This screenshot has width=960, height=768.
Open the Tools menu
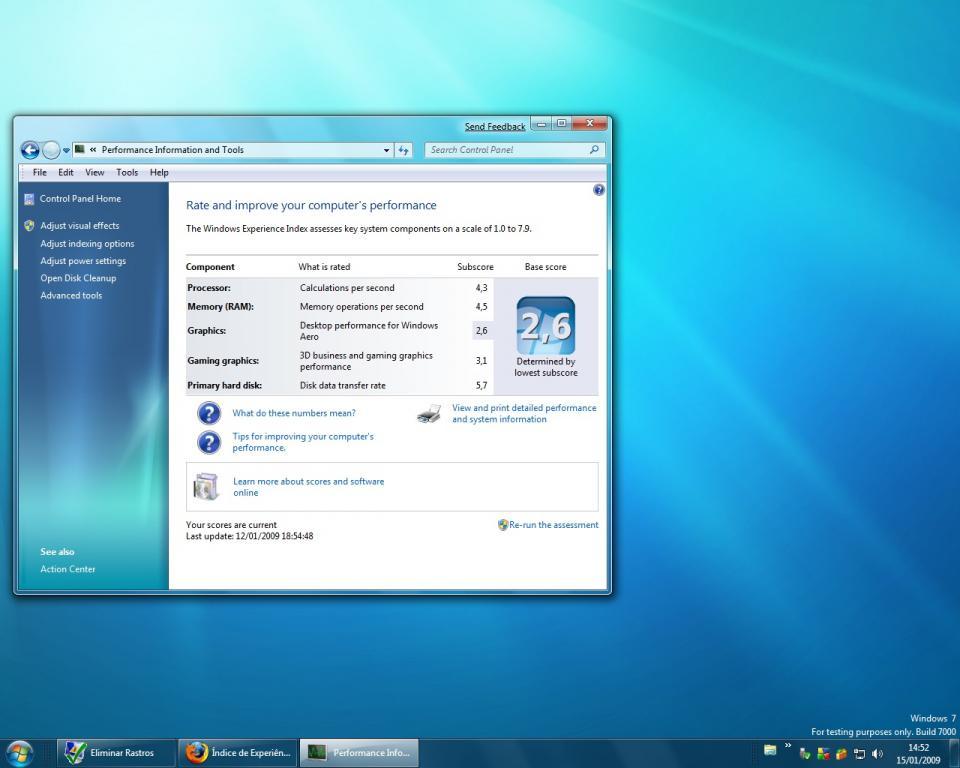pyautogui.click(x=127, y=173)
